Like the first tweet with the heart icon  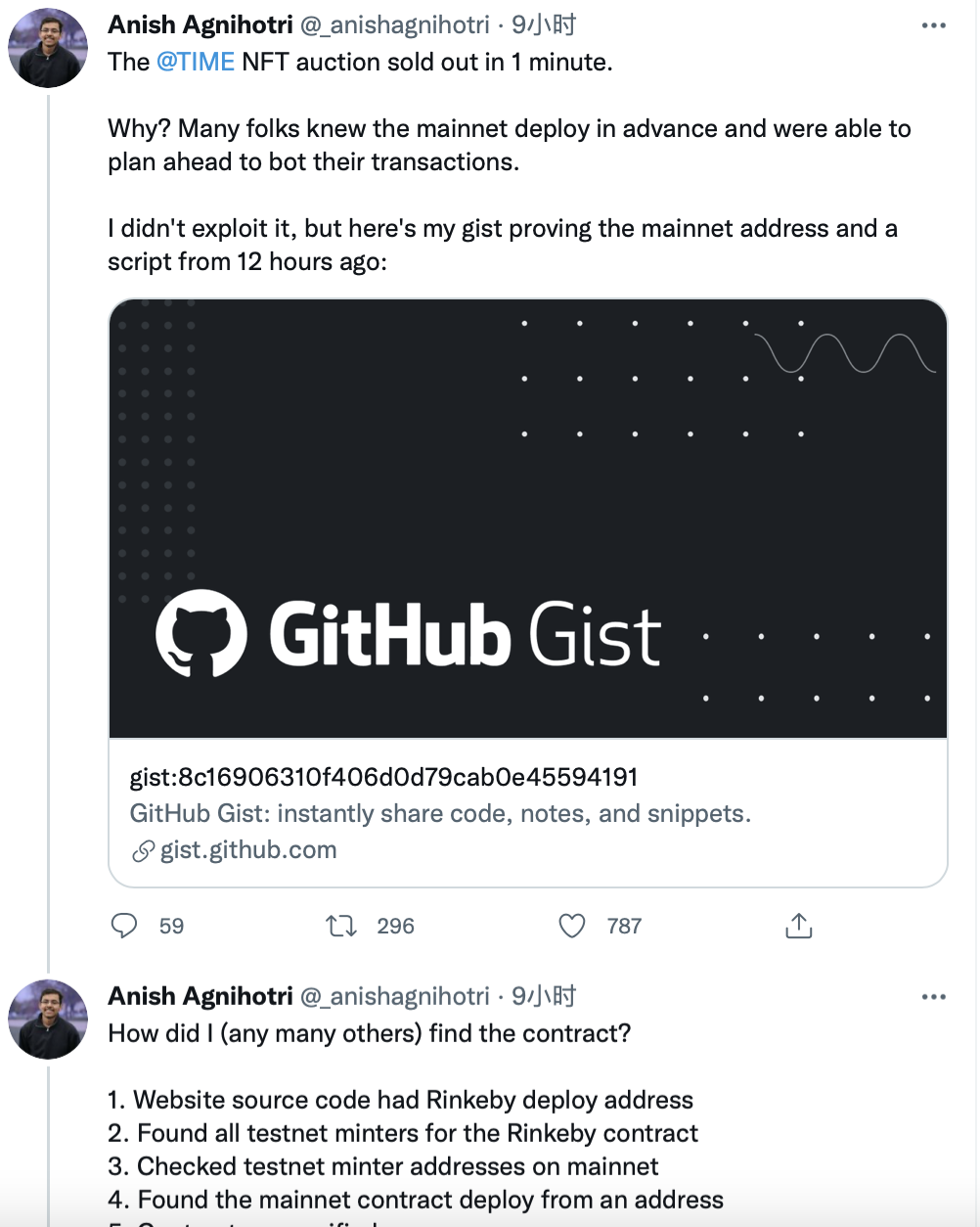click(572, 926)
